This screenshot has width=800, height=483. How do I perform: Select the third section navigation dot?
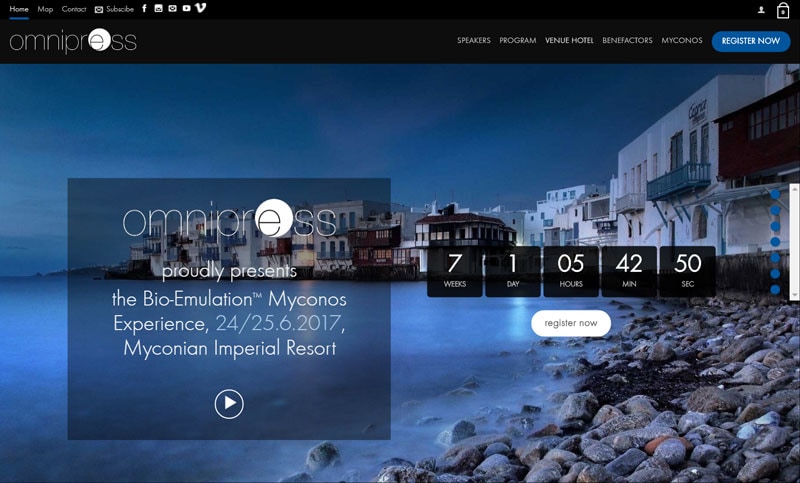[775, 226]
